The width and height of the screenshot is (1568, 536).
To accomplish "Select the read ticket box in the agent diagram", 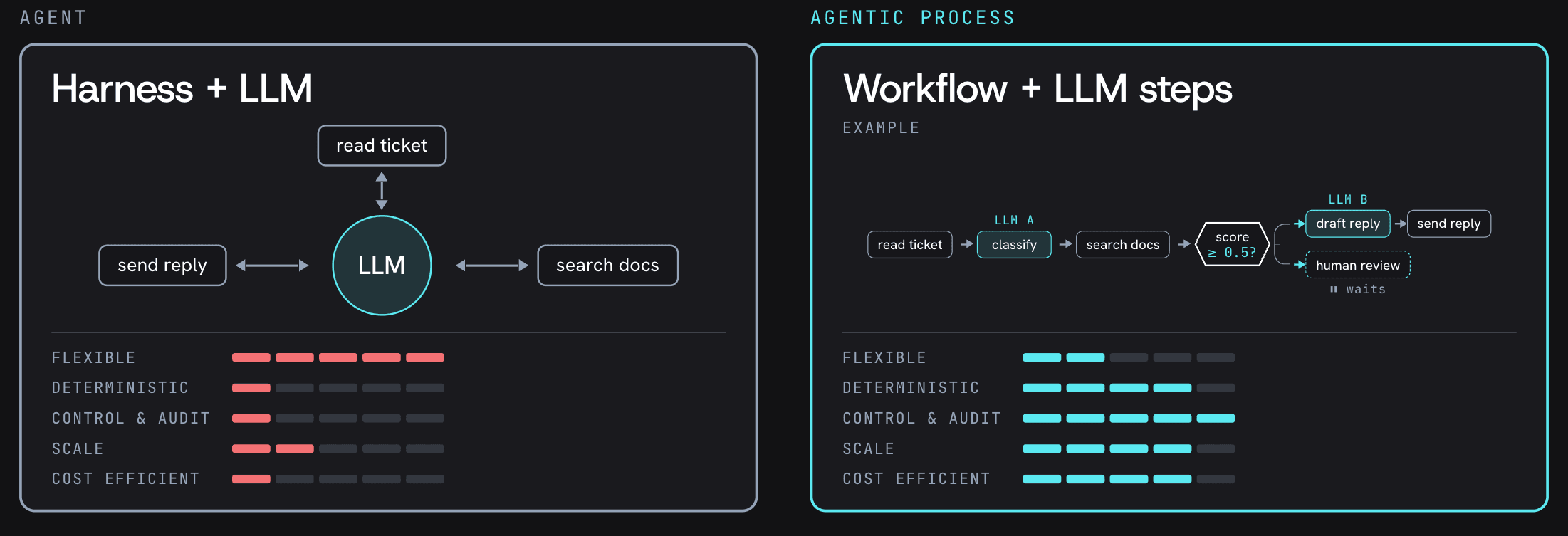I will pos(382,146).
